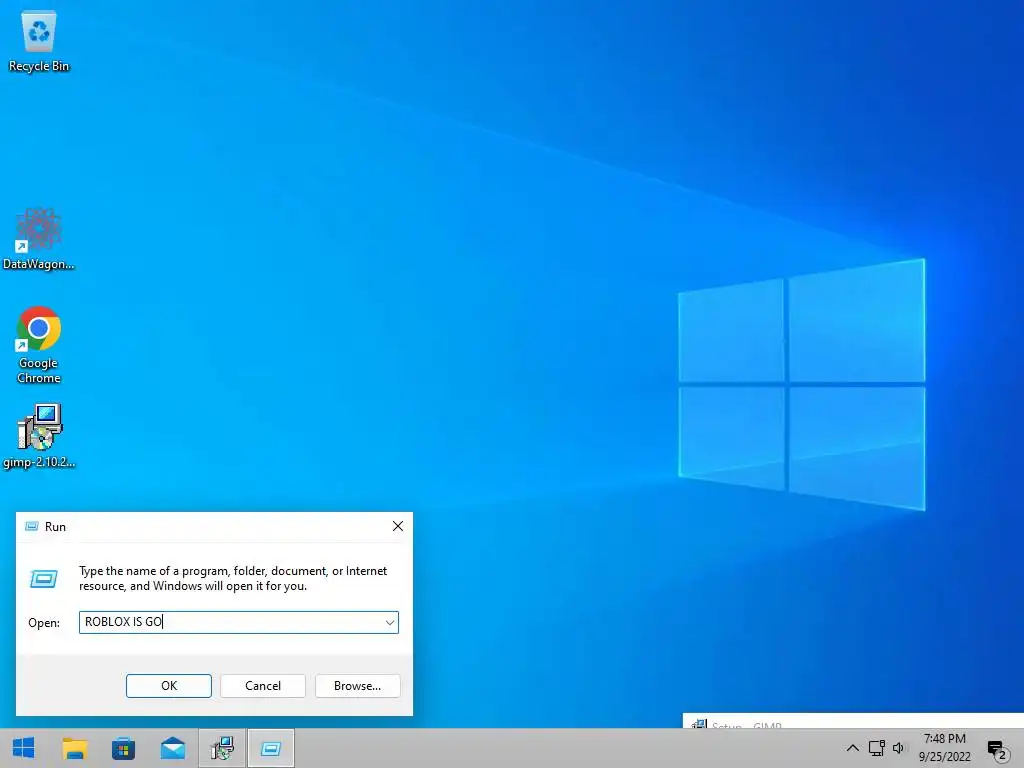The width and height of the screenshot is (1024, 768).
Task: Open the Mail app from the taskbar
Action: [x=172, y=748]
